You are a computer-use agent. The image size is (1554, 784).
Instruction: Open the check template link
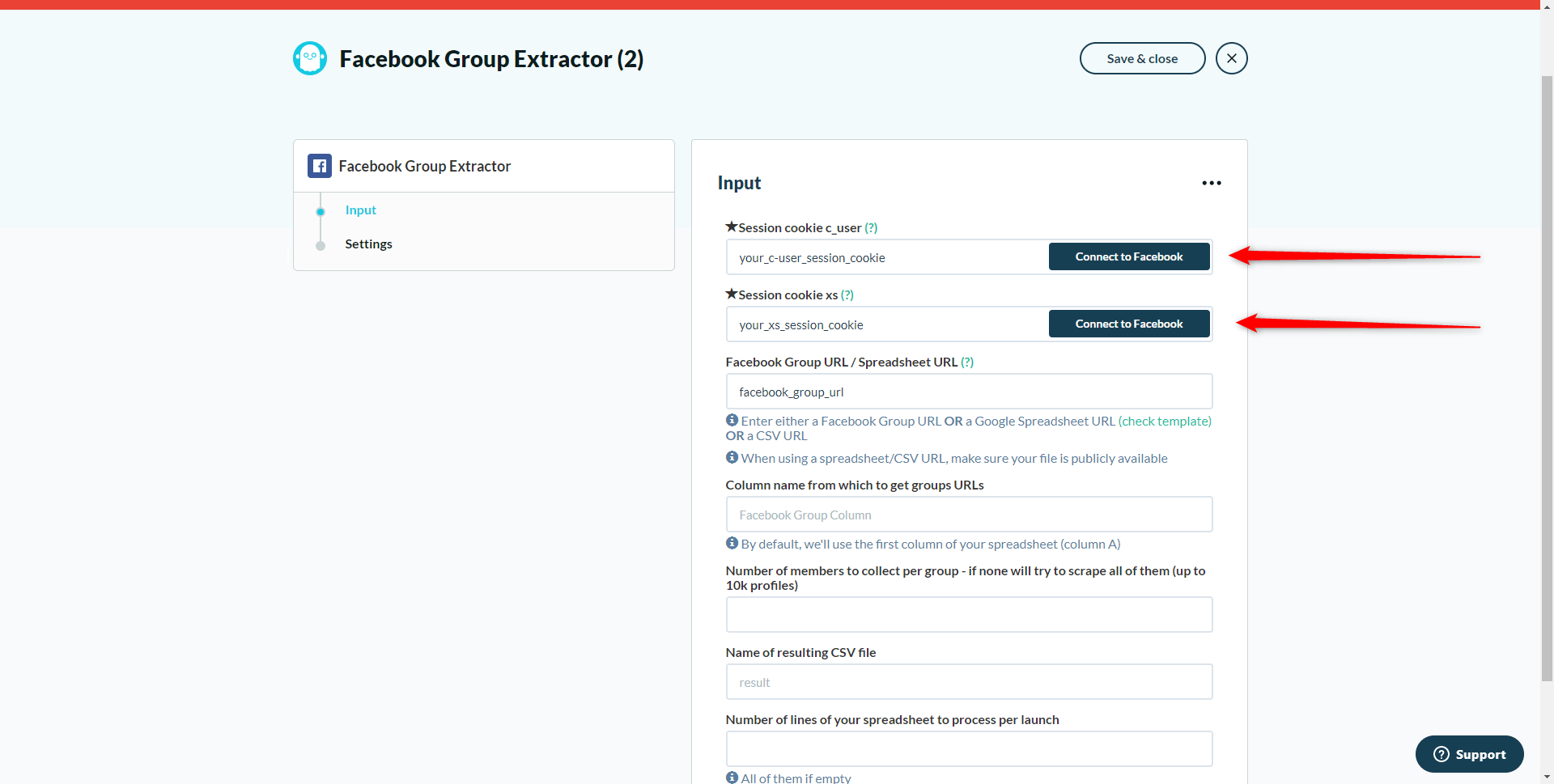pyautogui.click(x=1165, y=422)
